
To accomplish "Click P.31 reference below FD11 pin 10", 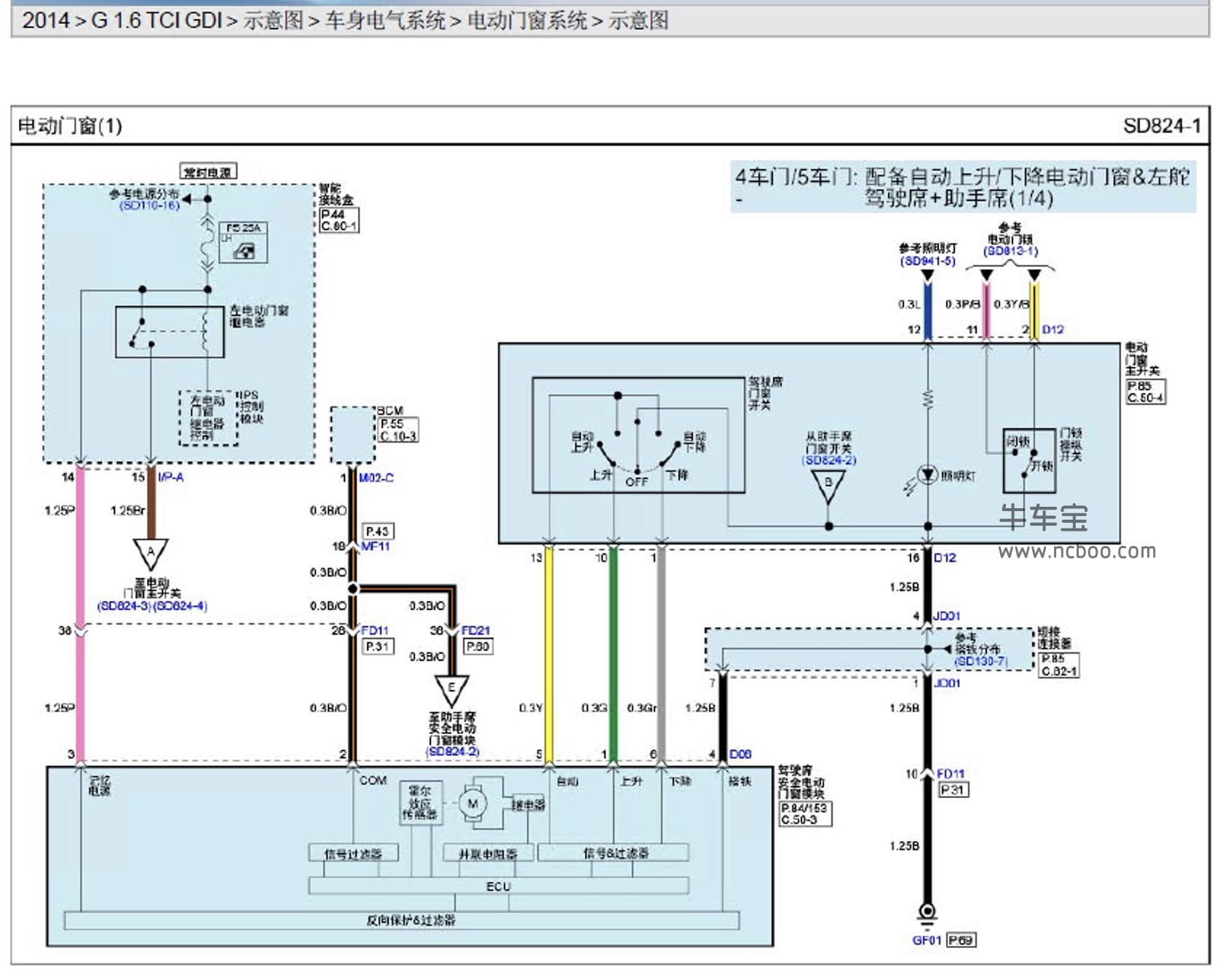I will click(954, 789).
